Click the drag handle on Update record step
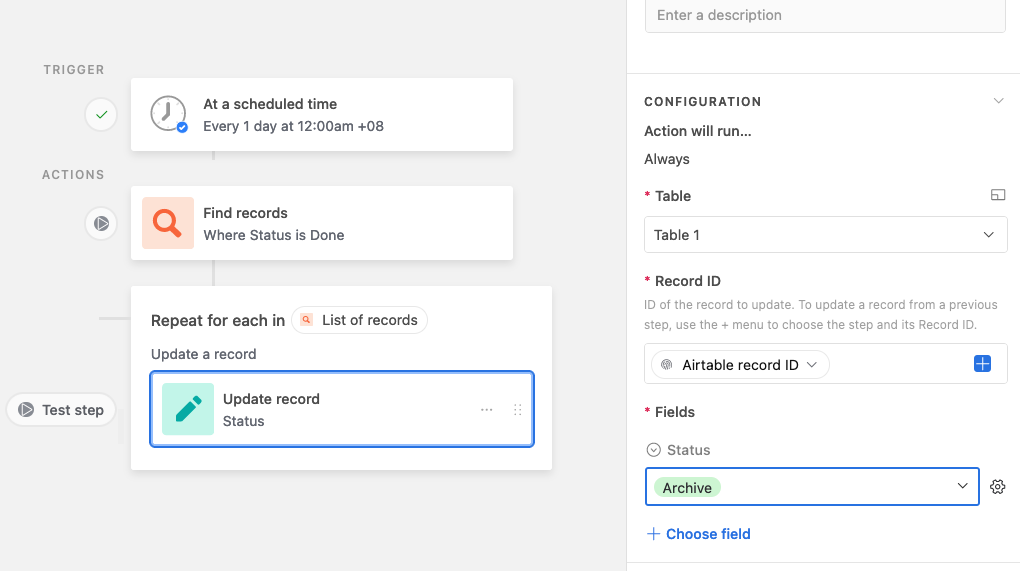1020x571 pixels. 518,410
